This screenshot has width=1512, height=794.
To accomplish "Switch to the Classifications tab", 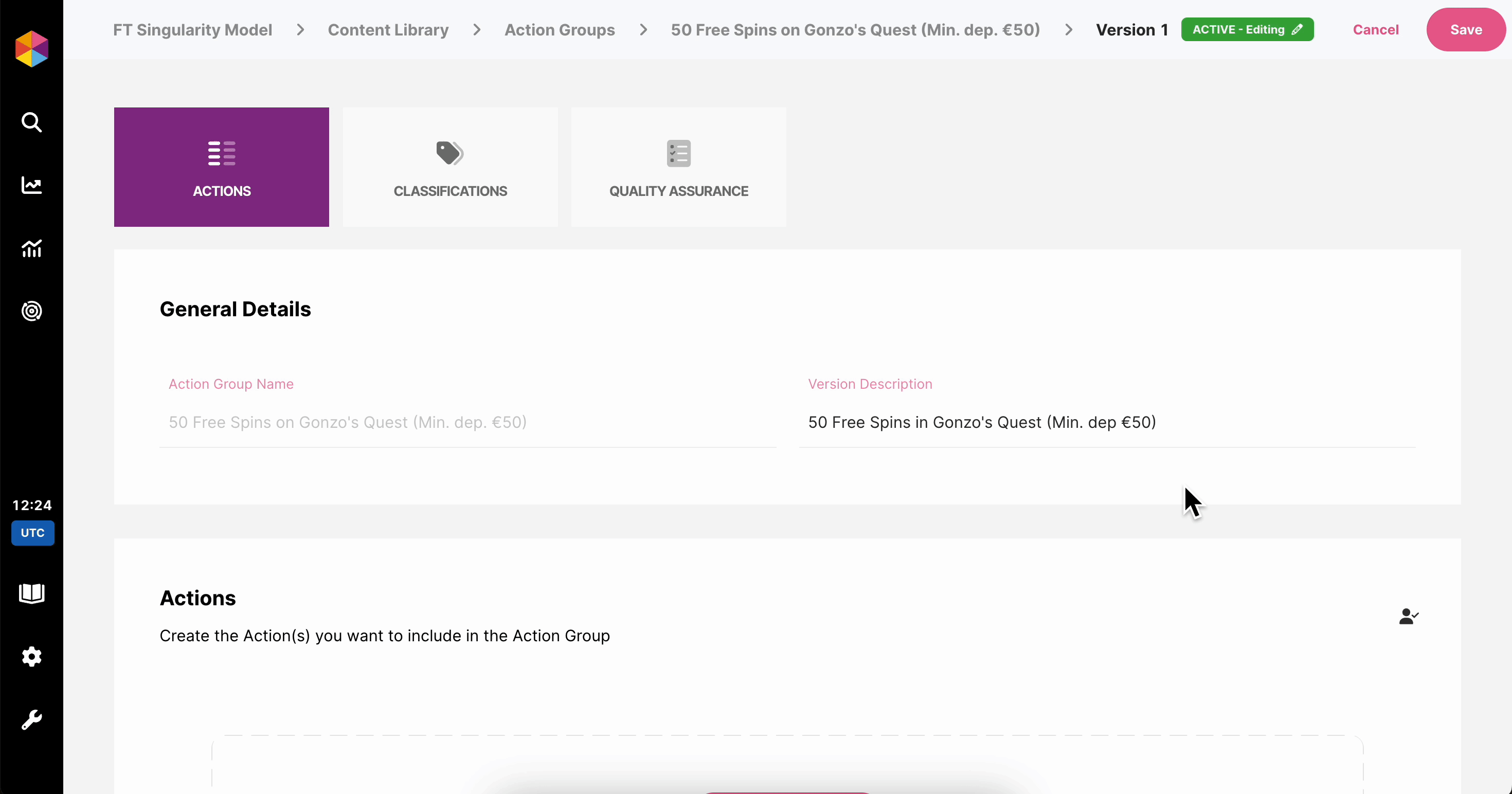I will [449, 167].
